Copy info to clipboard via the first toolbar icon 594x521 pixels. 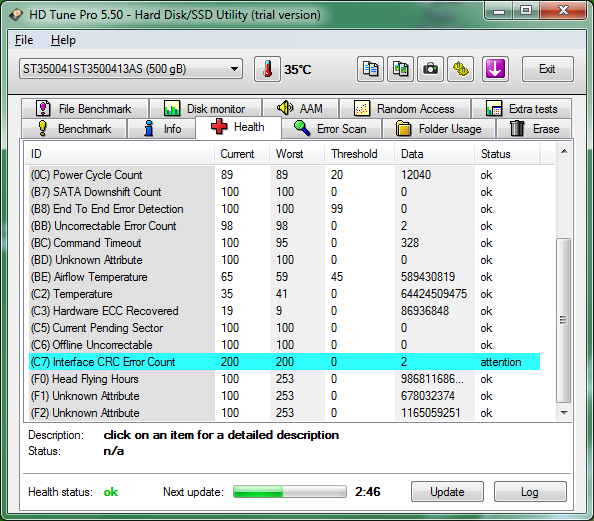point(370,69)
